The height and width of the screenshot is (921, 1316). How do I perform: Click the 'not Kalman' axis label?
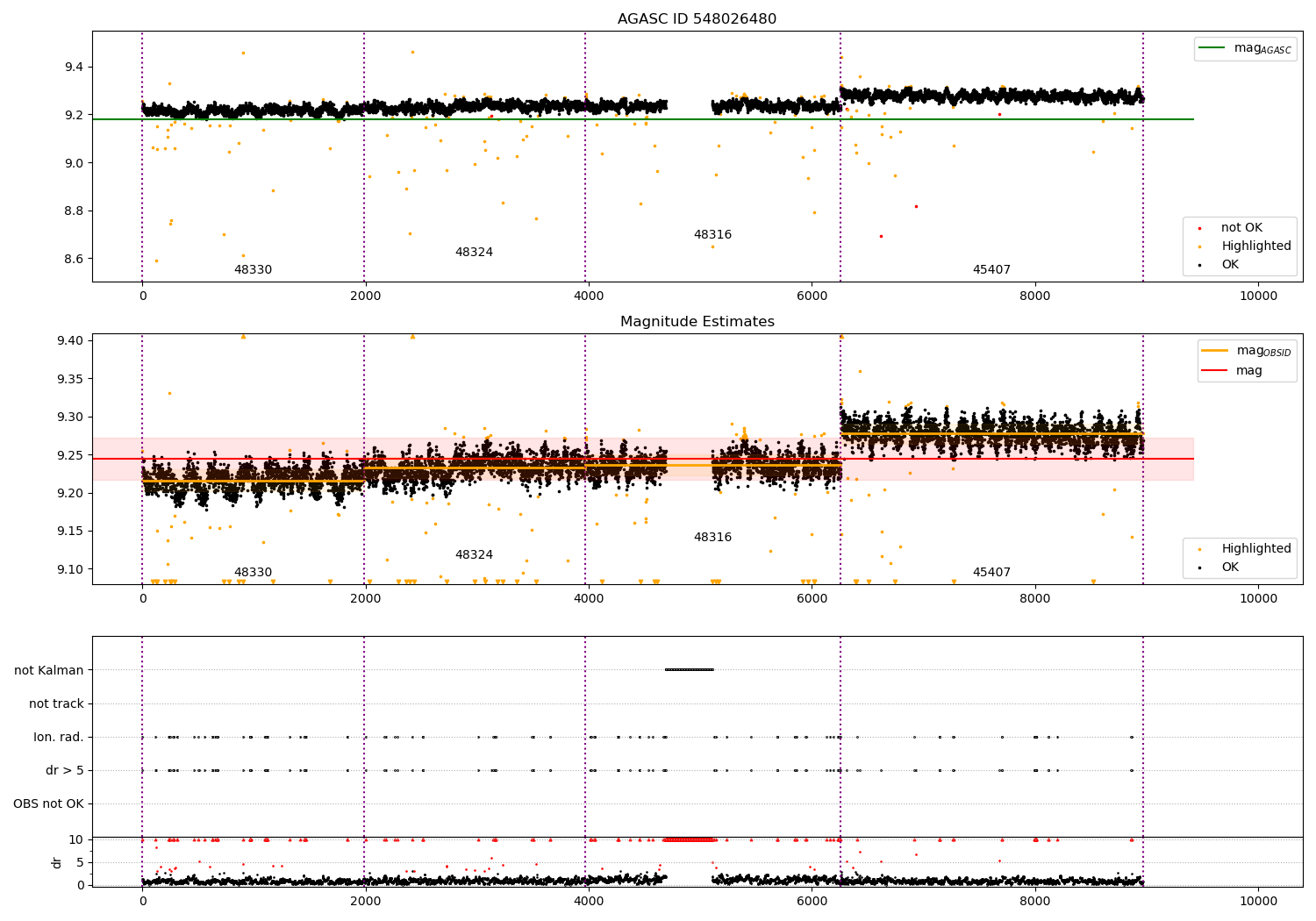[49, 671]
